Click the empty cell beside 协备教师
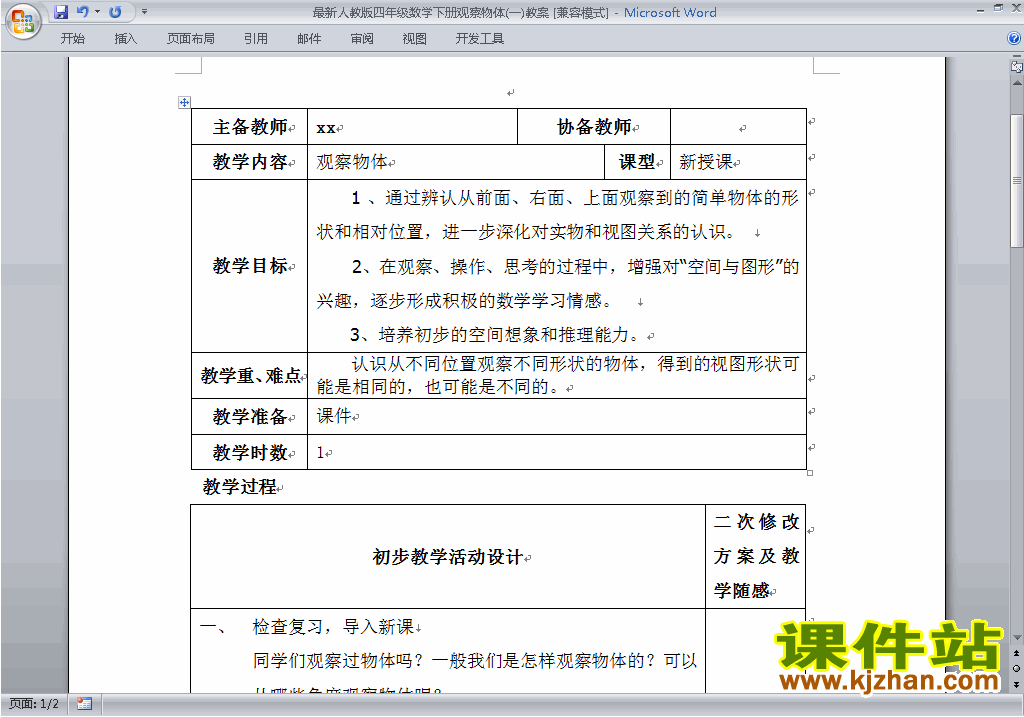1024x718 pixels. (x=739, y=127)
